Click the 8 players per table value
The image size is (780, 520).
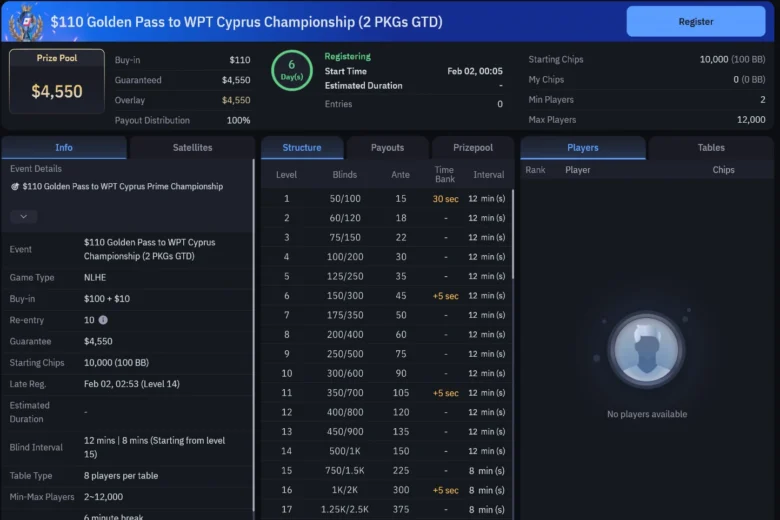121,476
